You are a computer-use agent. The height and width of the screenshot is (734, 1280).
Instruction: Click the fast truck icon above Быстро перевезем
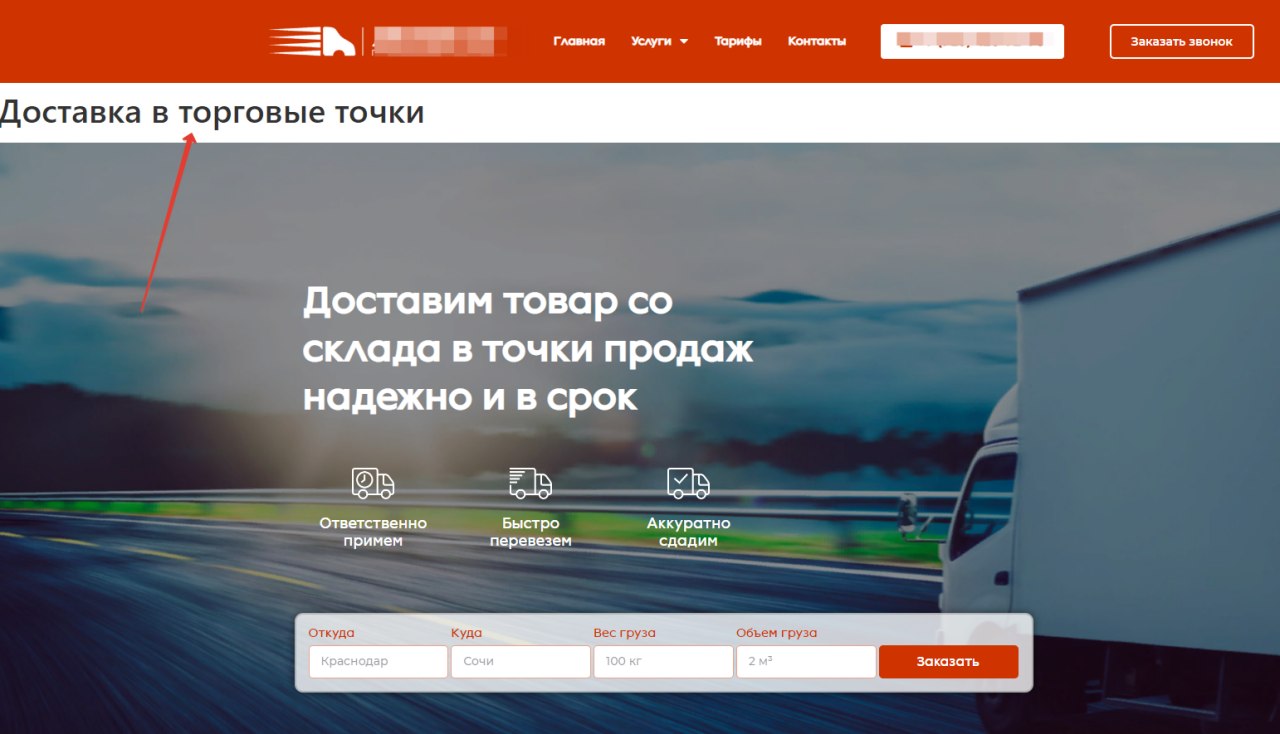530,484
